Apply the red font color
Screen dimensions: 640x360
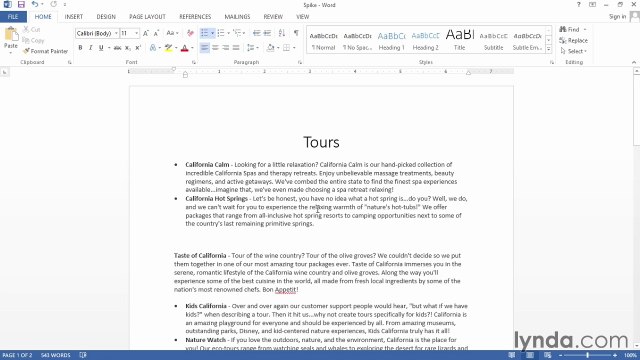point(184,48)
